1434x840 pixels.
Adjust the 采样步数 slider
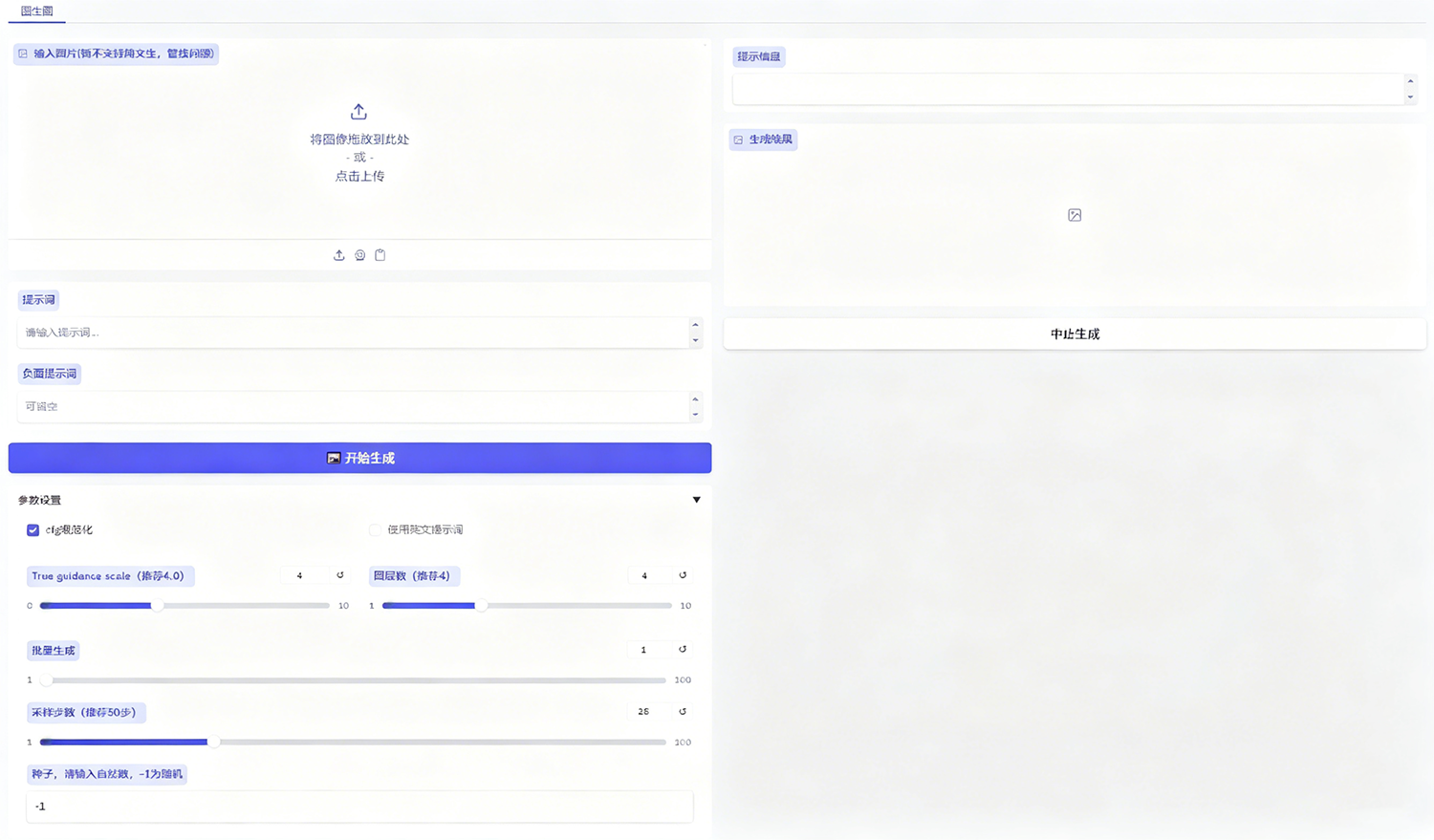pyautogui.click(x=353, y=742)
